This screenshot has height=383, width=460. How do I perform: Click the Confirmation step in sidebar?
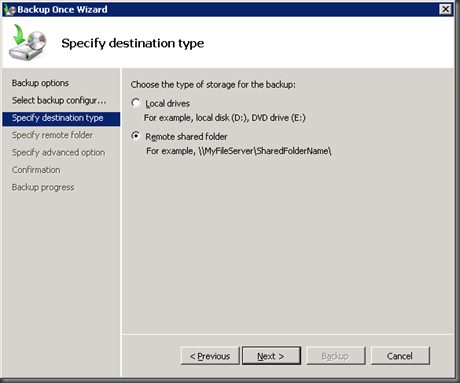pyautogui.click(x=36, y=170)
